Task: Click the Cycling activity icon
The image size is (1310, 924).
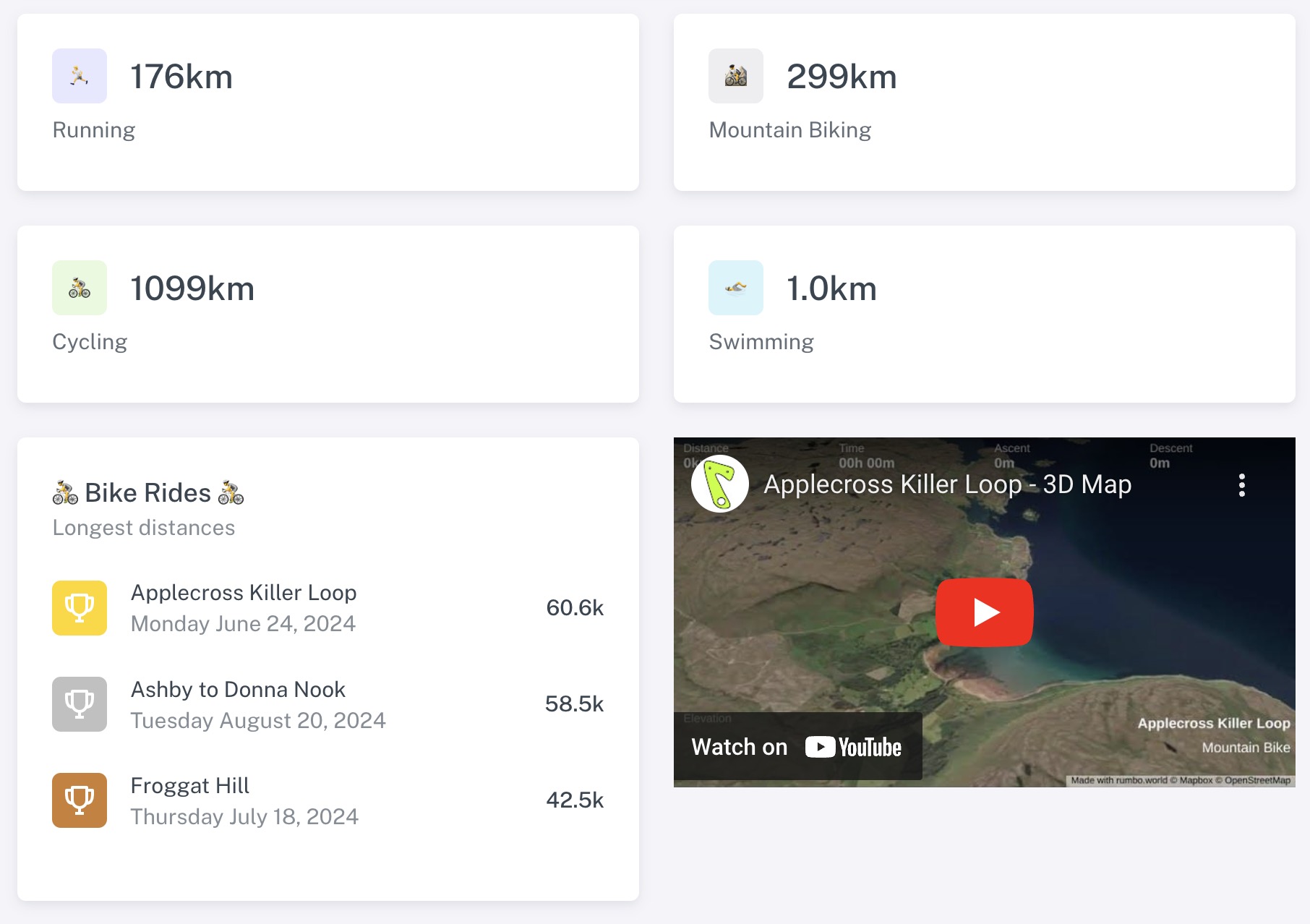Action: click(80, 288)
